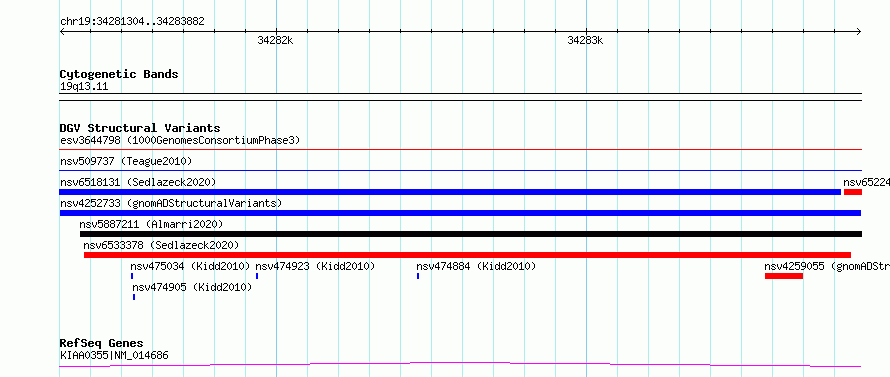
Task: Click the chr19:34281304..34283882 coordinate label
Action: click(x=132, y=22)
